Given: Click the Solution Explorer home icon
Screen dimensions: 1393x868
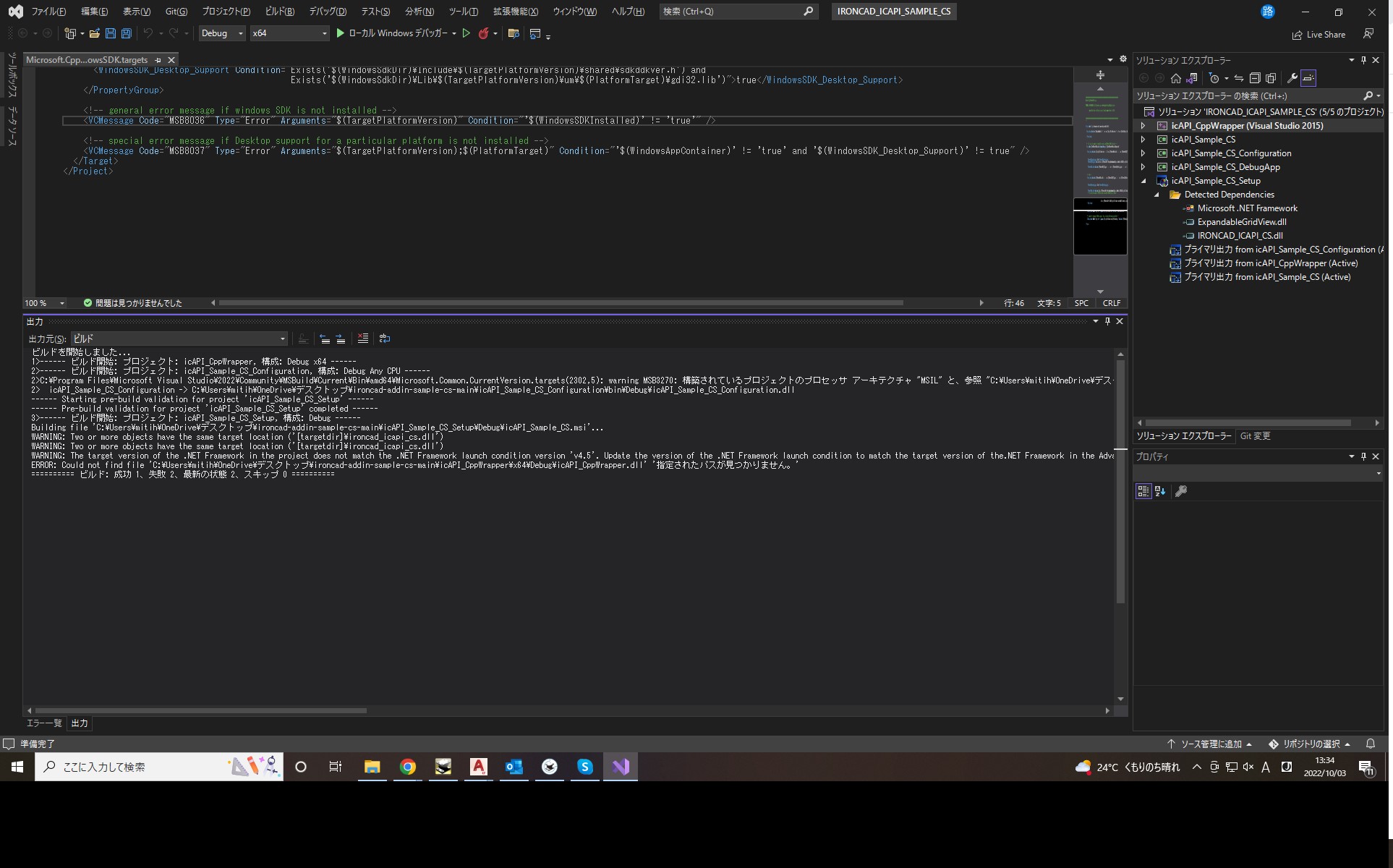Looking at the screenshot, I should [x=1176, y=78].
